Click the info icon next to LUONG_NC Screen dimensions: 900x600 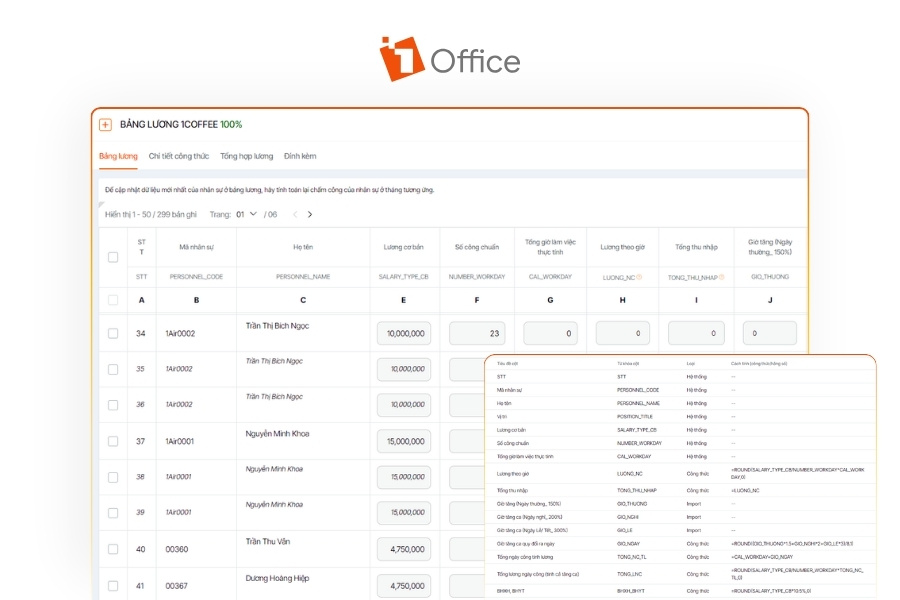pos(639,277)
